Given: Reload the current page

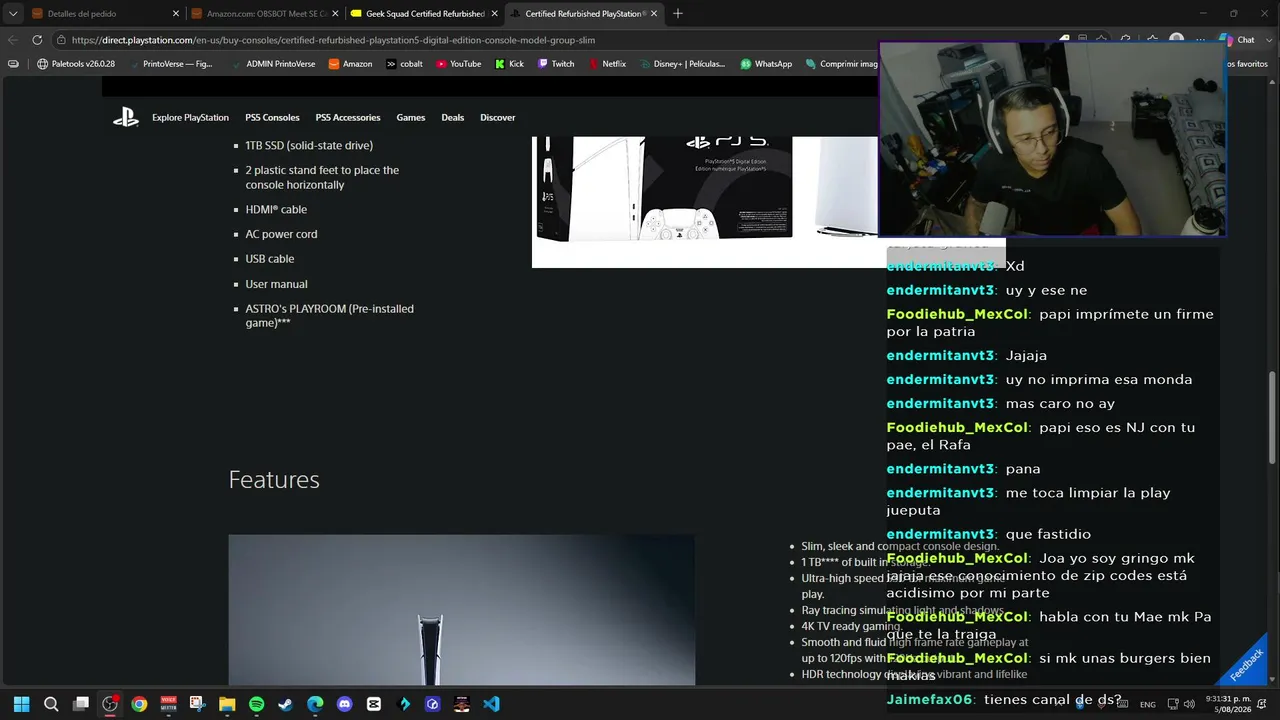Looking at the screenshot, I should point(37,40).
